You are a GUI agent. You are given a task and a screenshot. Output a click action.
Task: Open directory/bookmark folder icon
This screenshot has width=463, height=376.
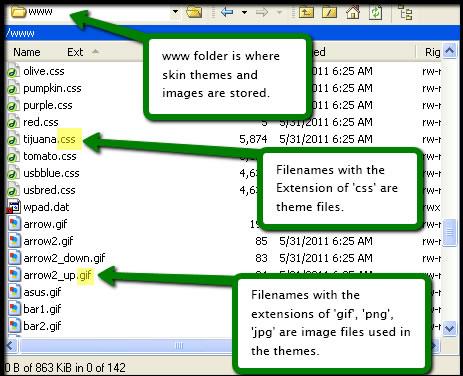pyautogui.click(x=194, y=13)
